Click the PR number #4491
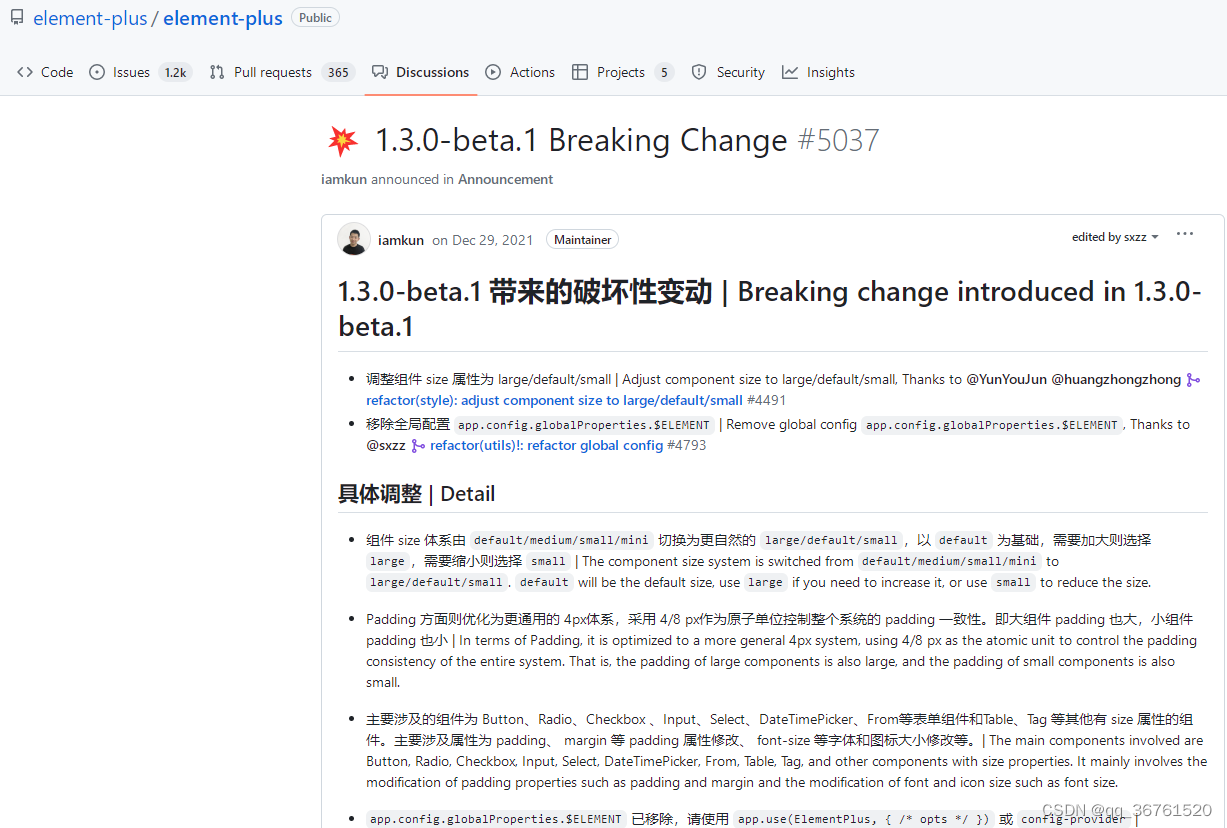1227x828 pixels. [x=766, y=401]
